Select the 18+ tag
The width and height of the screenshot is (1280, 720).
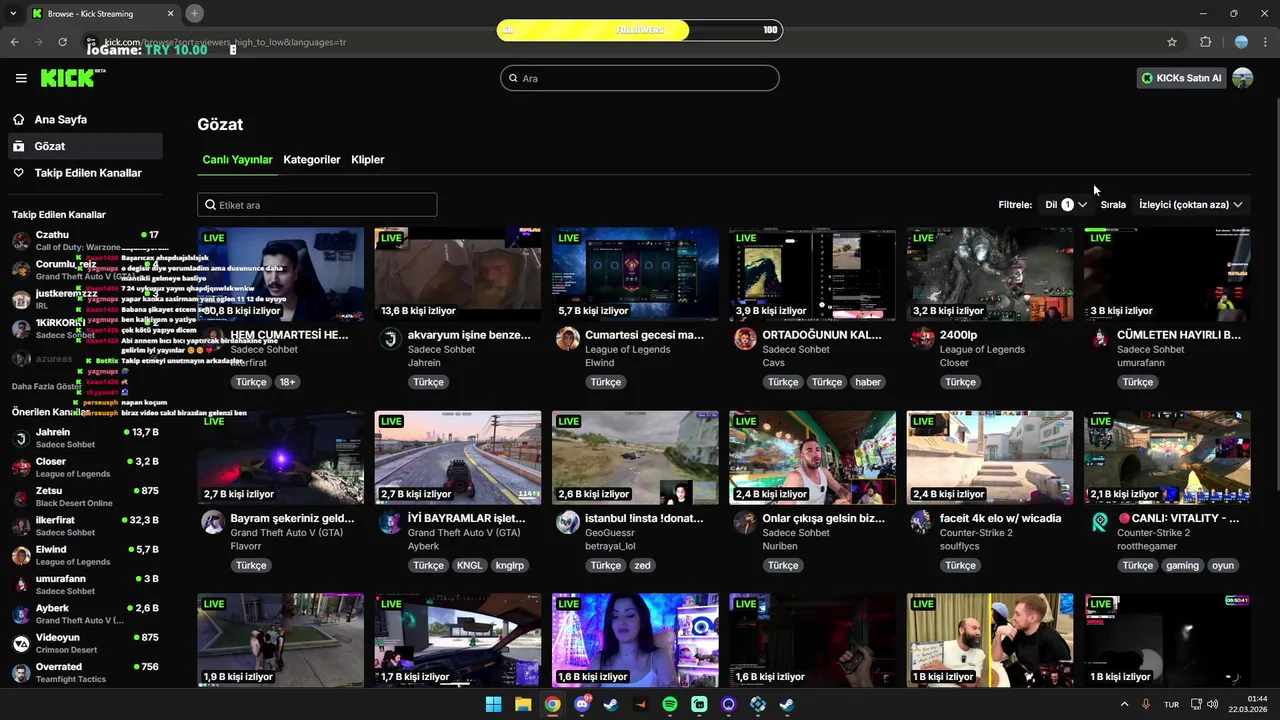pyautogui.click(x=288, y=382)
